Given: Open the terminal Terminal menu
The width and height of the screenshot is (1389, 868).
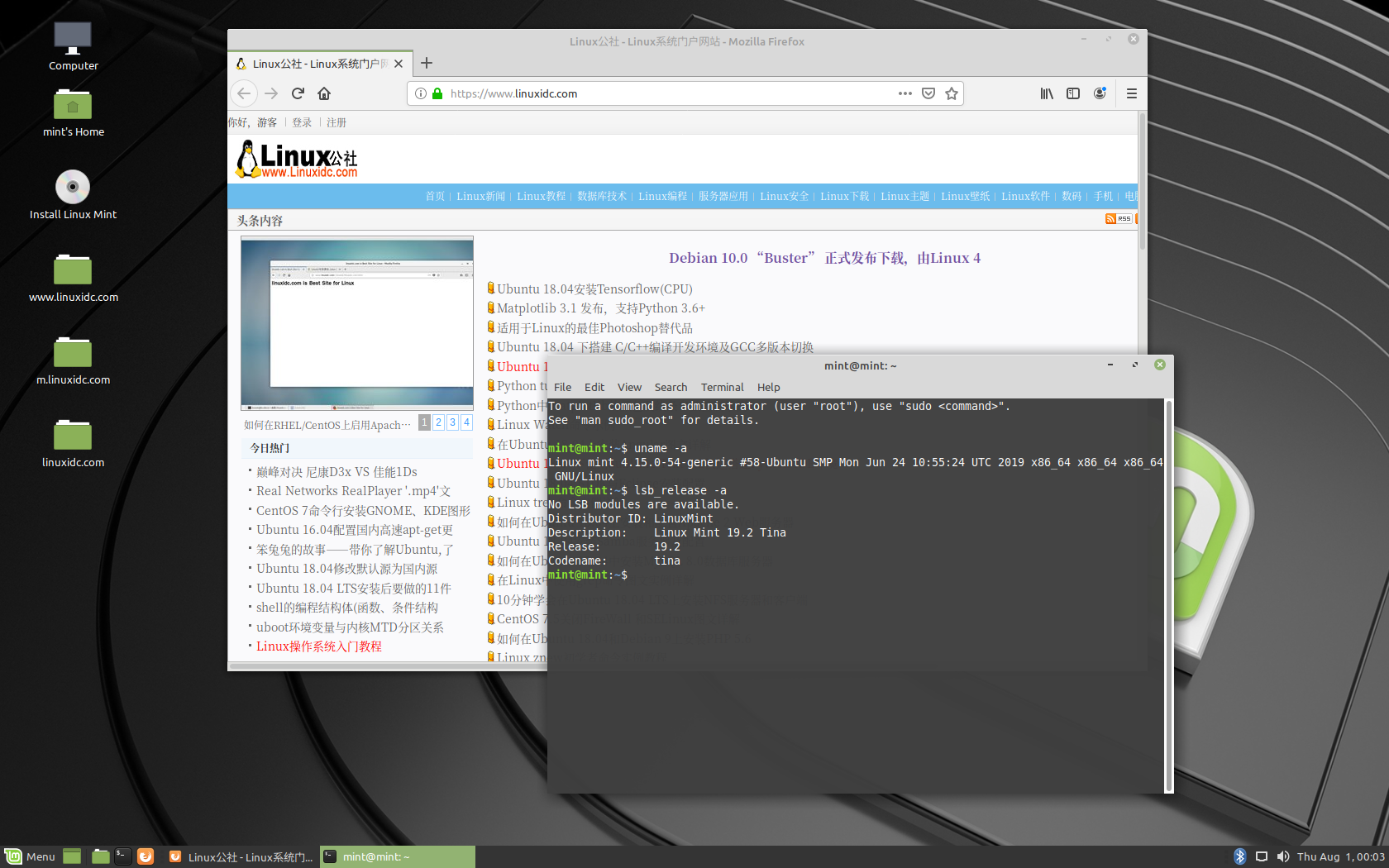Looking at the screenshot, I should click(722, 387).
